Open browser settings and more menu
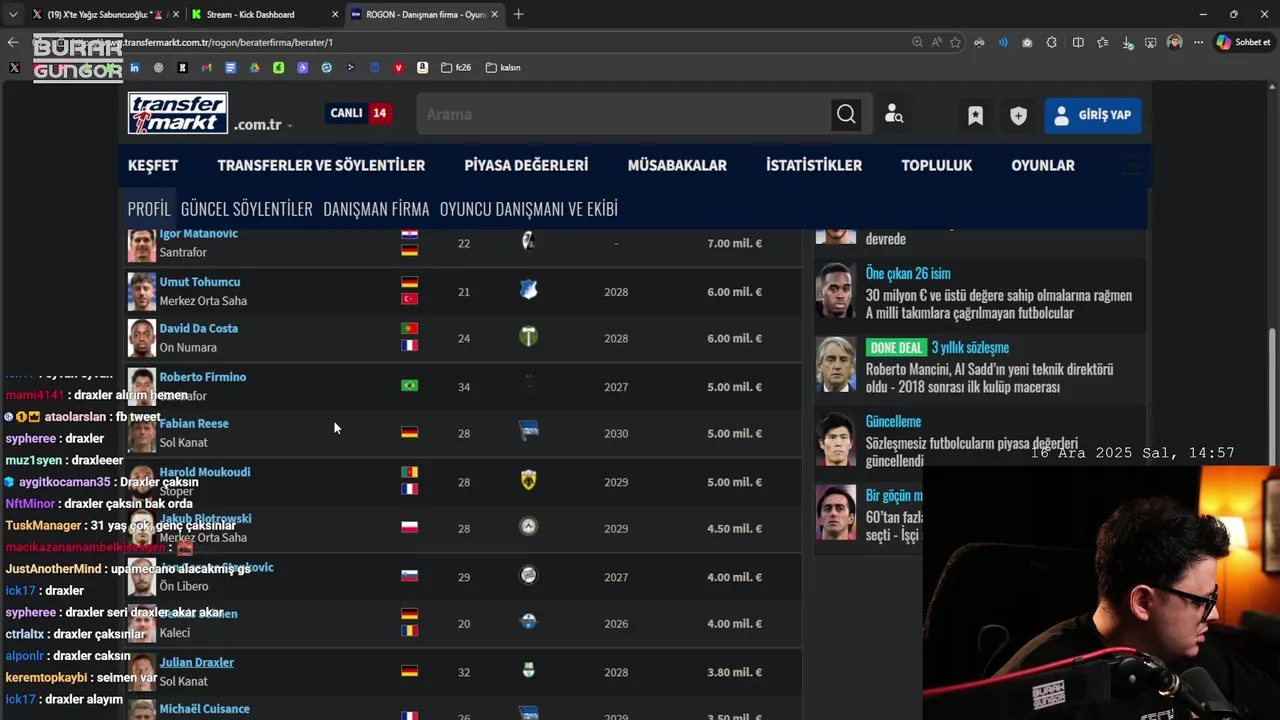This screenshot has height=720, width=1280. tap(1198, 42)
